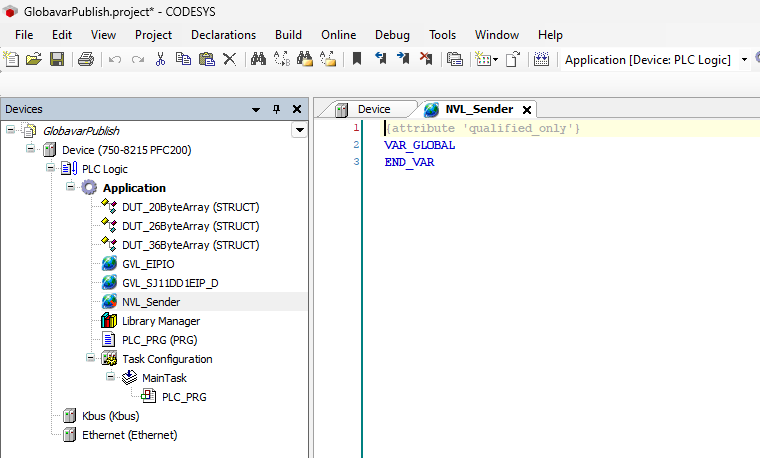
Task: Click the Find in Project binoculars icon
Action: click(305, 59)
